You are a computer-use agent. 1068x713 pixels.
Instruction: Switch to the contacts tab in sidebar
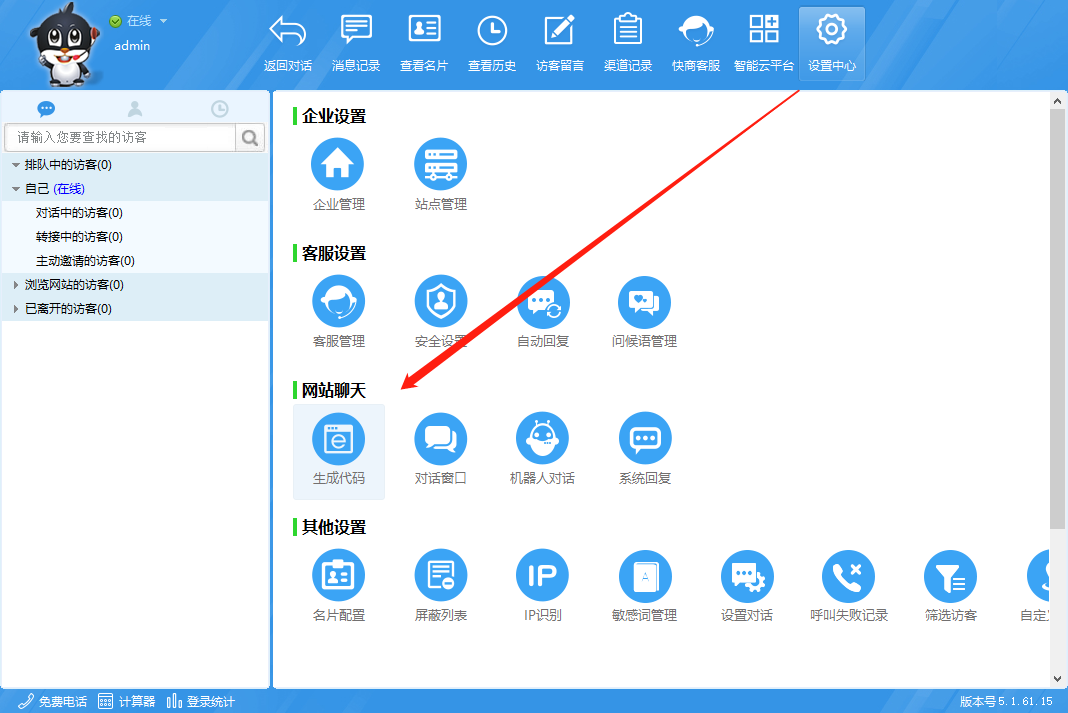pyautogui.click(x=135, y=109)
